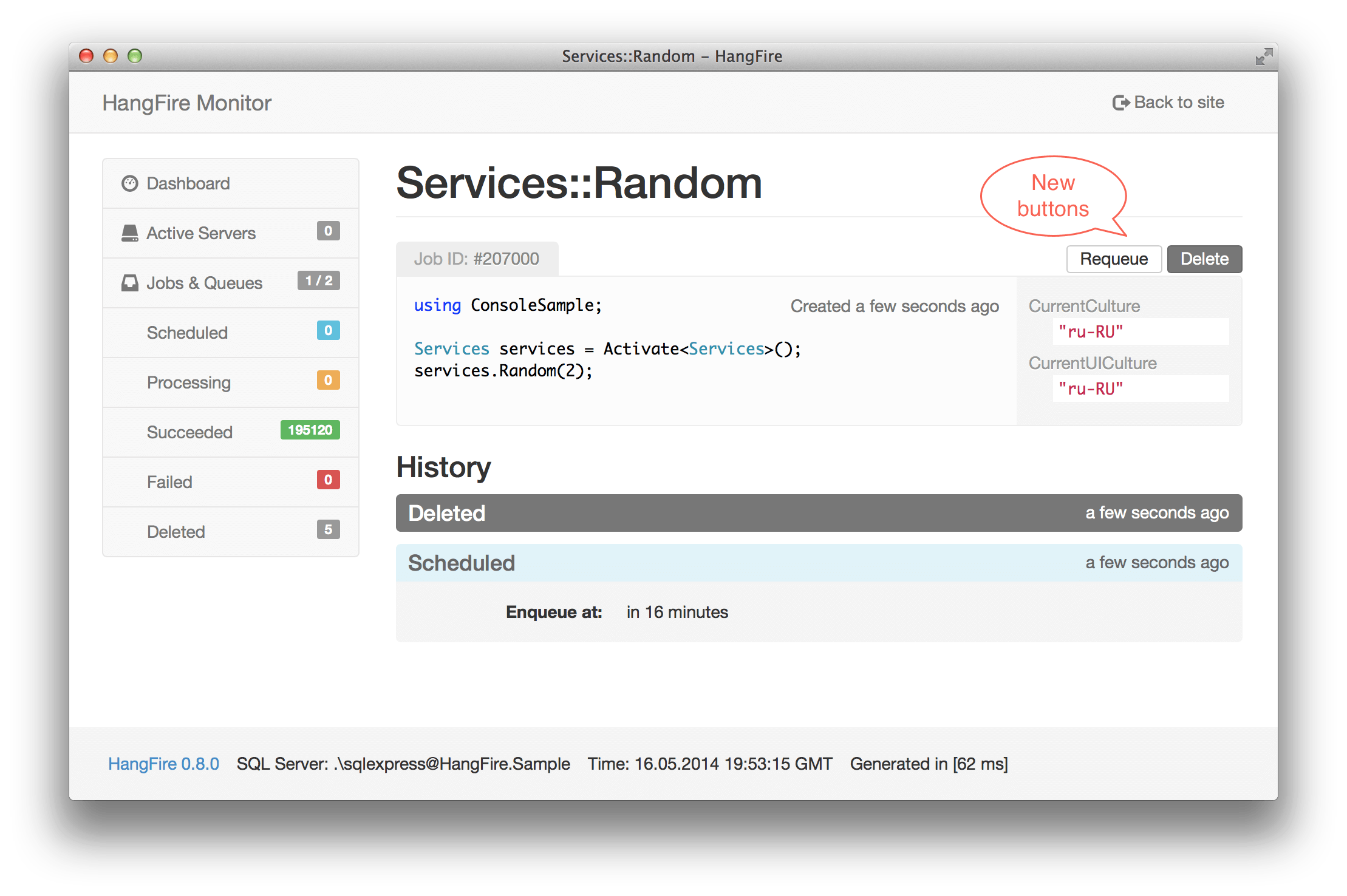The height and width of the screenshot is (896, 1347).
Task: Click the Job ID #207000 input field
Action: point(479,259)
